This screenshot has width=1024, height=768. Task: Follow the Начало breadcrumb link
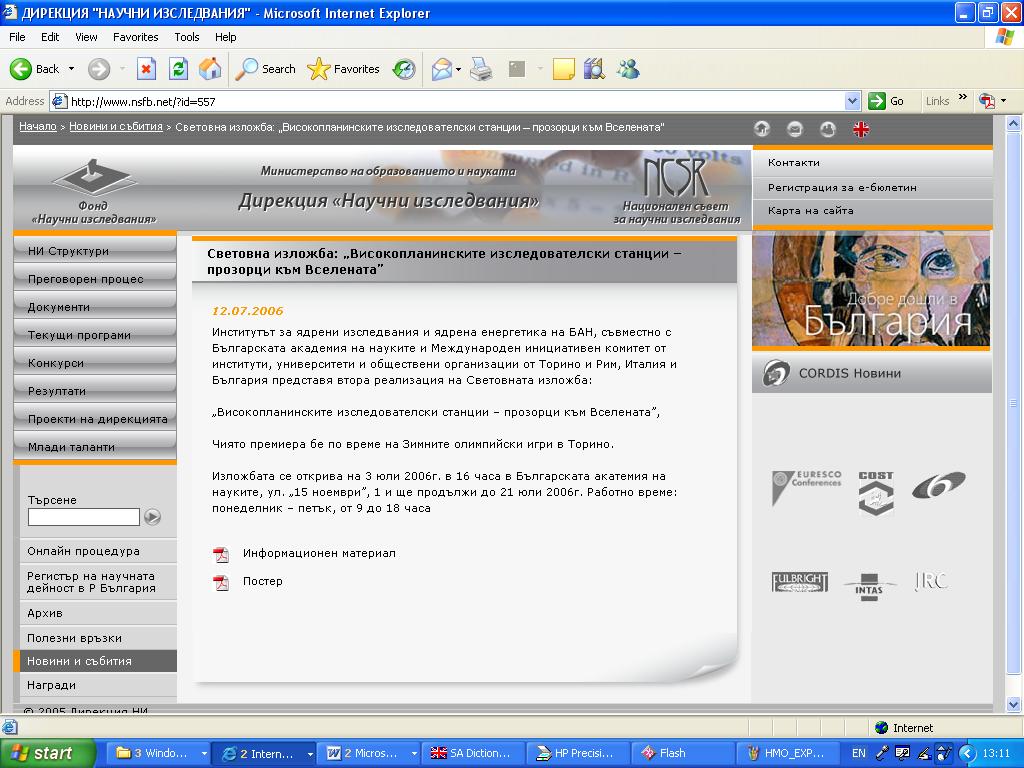pyautogui.click(x=38, y=127)
